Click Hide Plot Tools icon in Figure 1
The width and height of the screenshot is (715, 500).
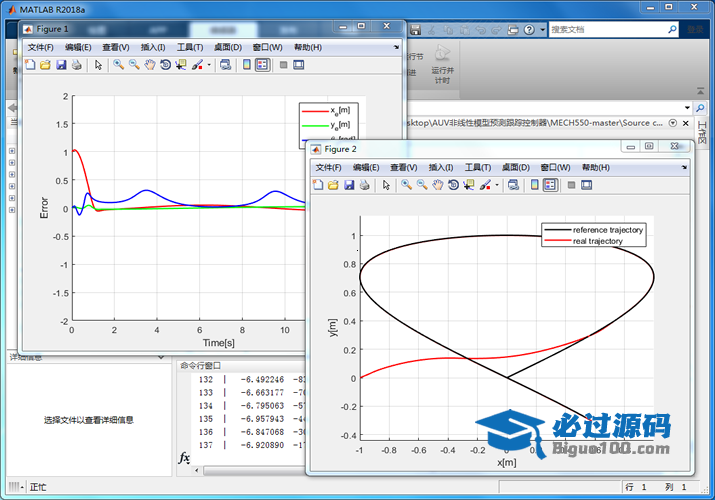coord(283,65)
